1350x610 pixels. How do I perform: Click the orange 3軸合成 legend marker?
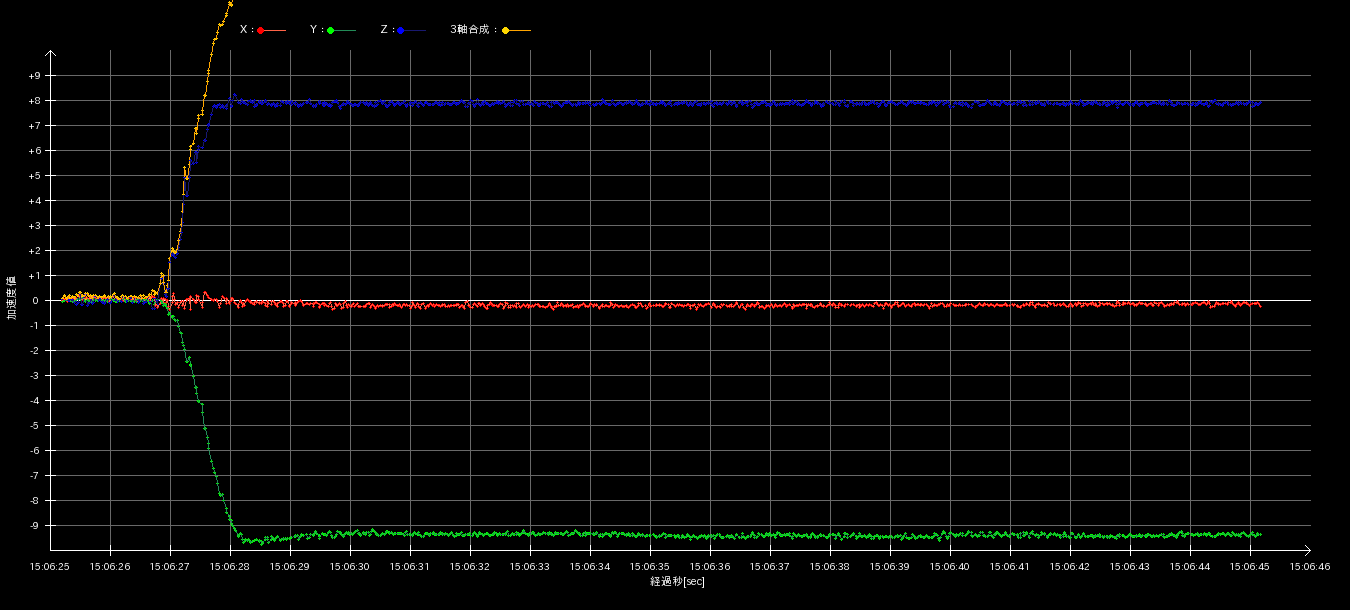coord(506,31)
